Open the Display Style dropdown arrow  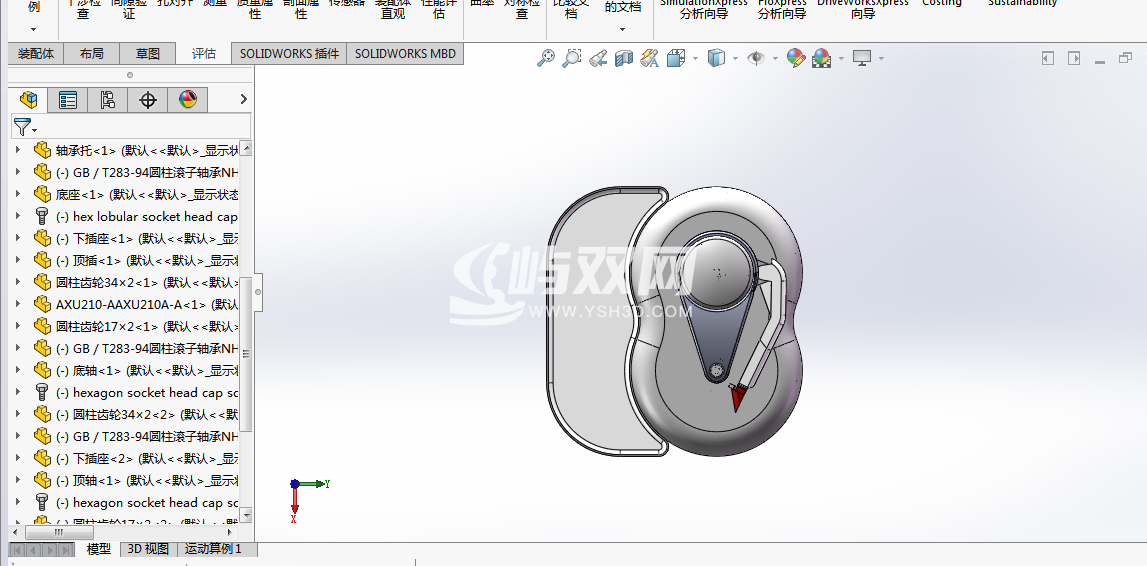(735, 59)
